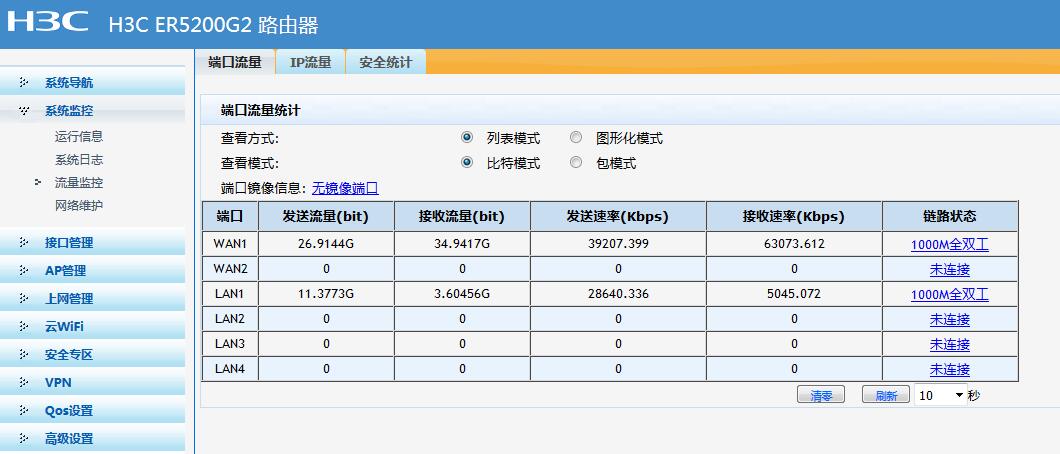Click the WAN1 port cell
The image size is (1060, 454).
click(230, 244)
